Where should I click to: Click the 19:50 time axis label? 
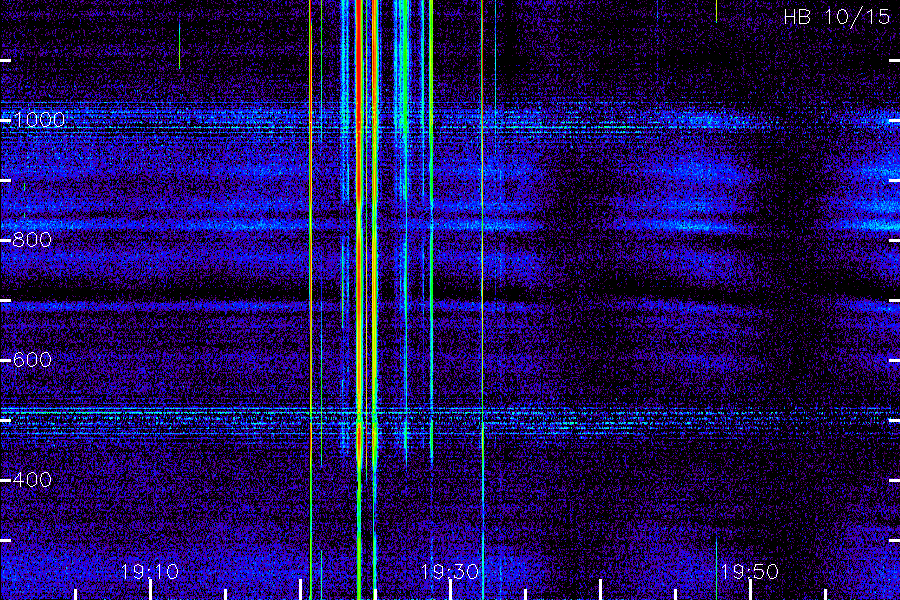pos(750,571)
